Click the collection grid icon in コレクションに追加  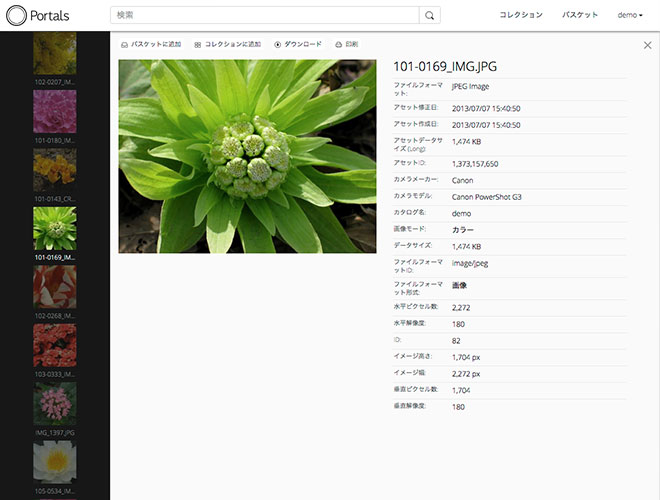(197, 45)
